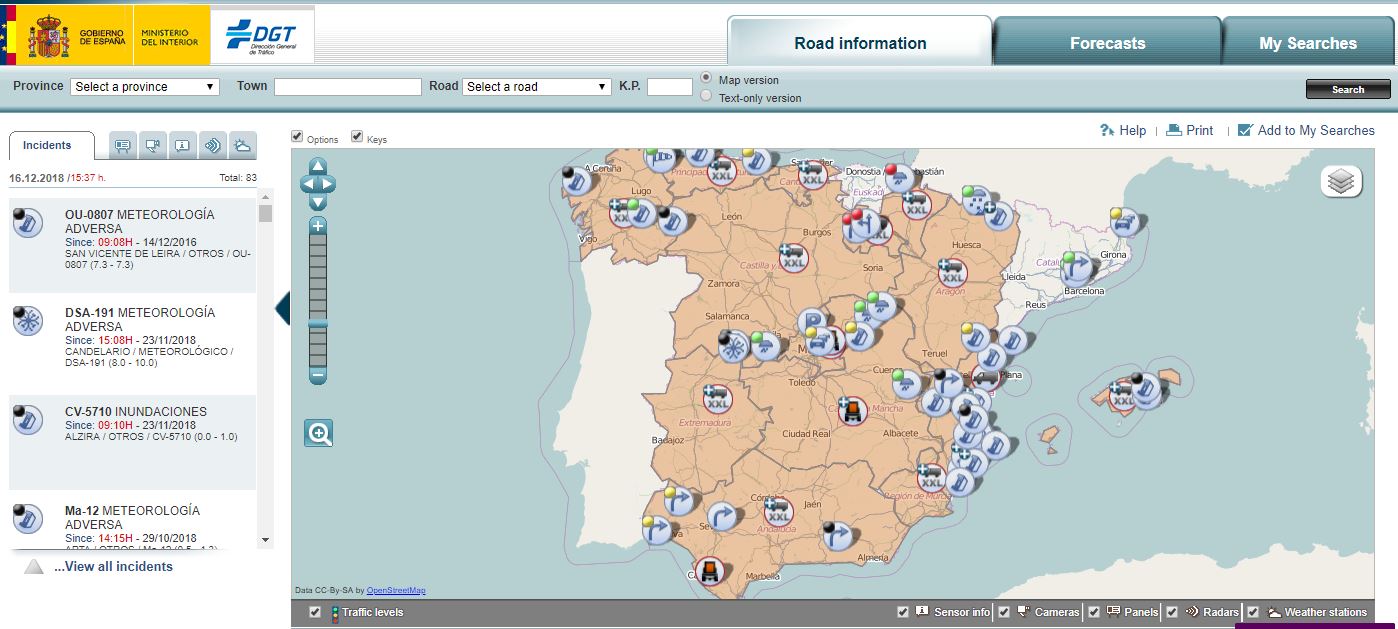This screenshot has height=629, width=1398.
Task: Click the XXL marker in Castilla y León
Action: point(794,257)
